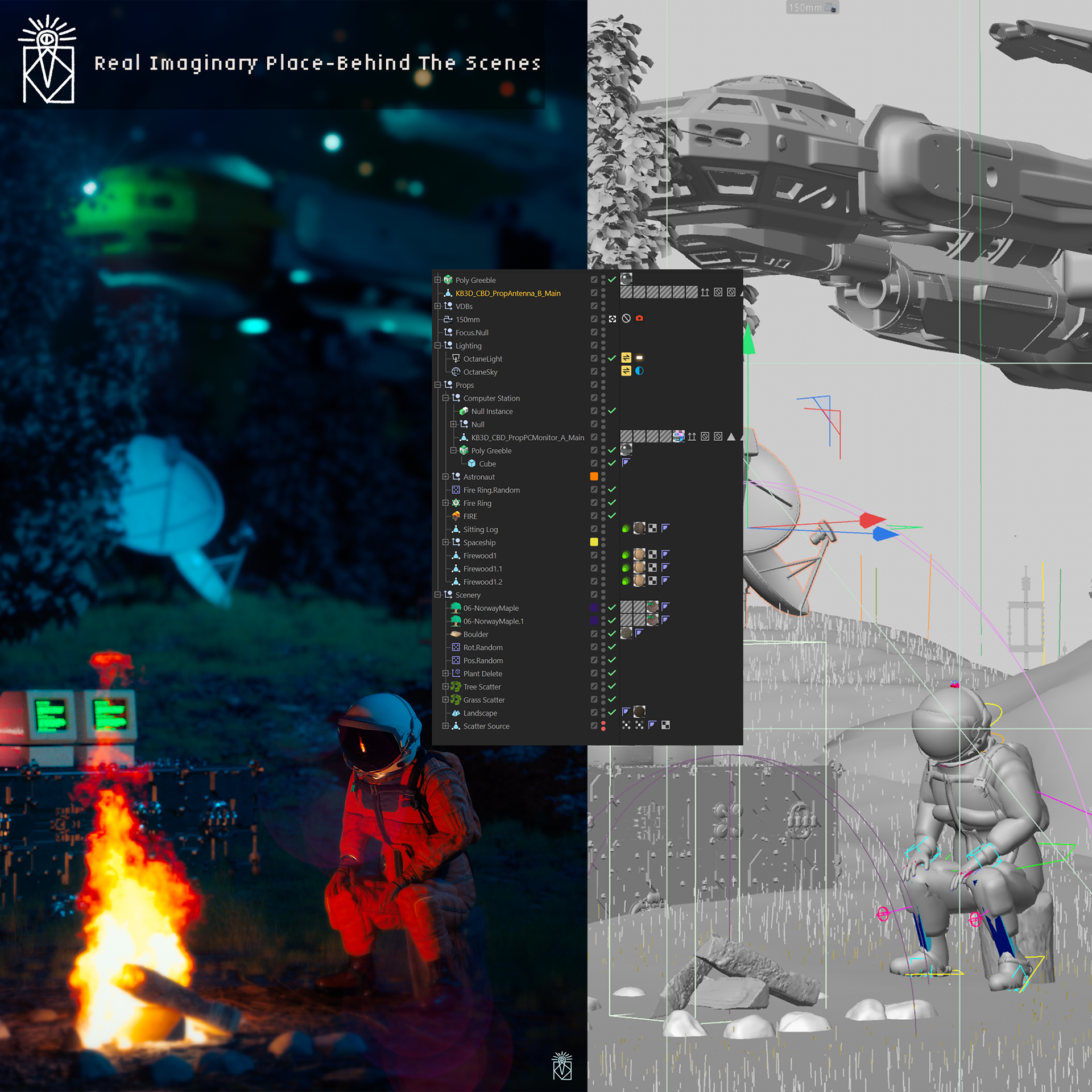Click material tag on top Poly Greeble
The height and width of the screenshot is (1092, 1092).
[x=626, y=279]
